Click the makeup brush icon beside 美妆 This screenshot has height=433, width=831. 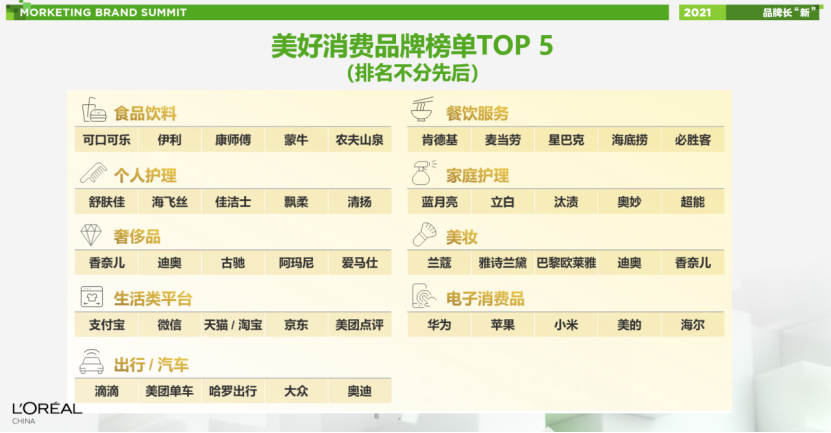[425, 235]
